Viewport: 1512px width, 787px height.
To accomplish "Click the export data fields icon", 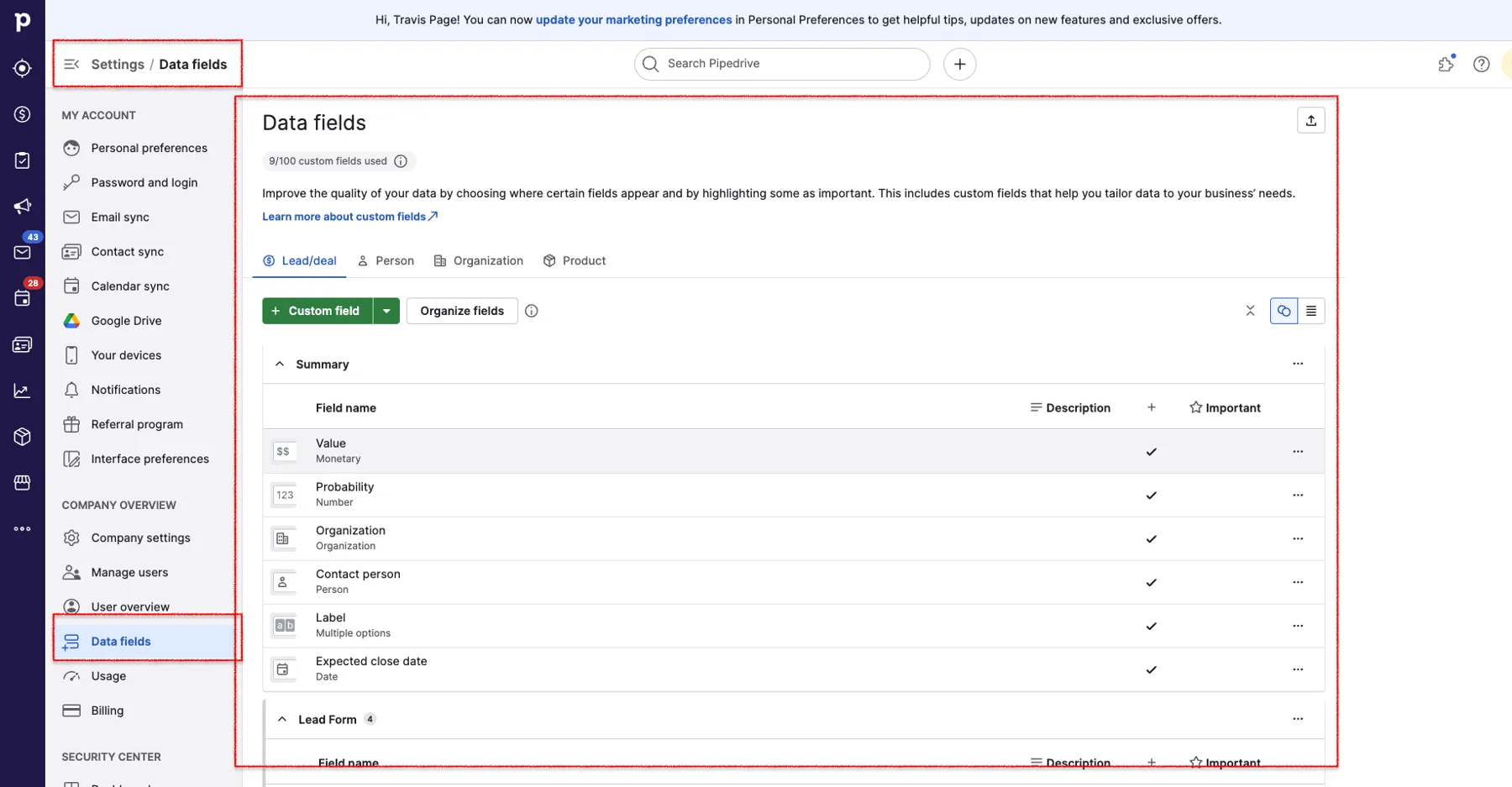I will [1310, 121].
